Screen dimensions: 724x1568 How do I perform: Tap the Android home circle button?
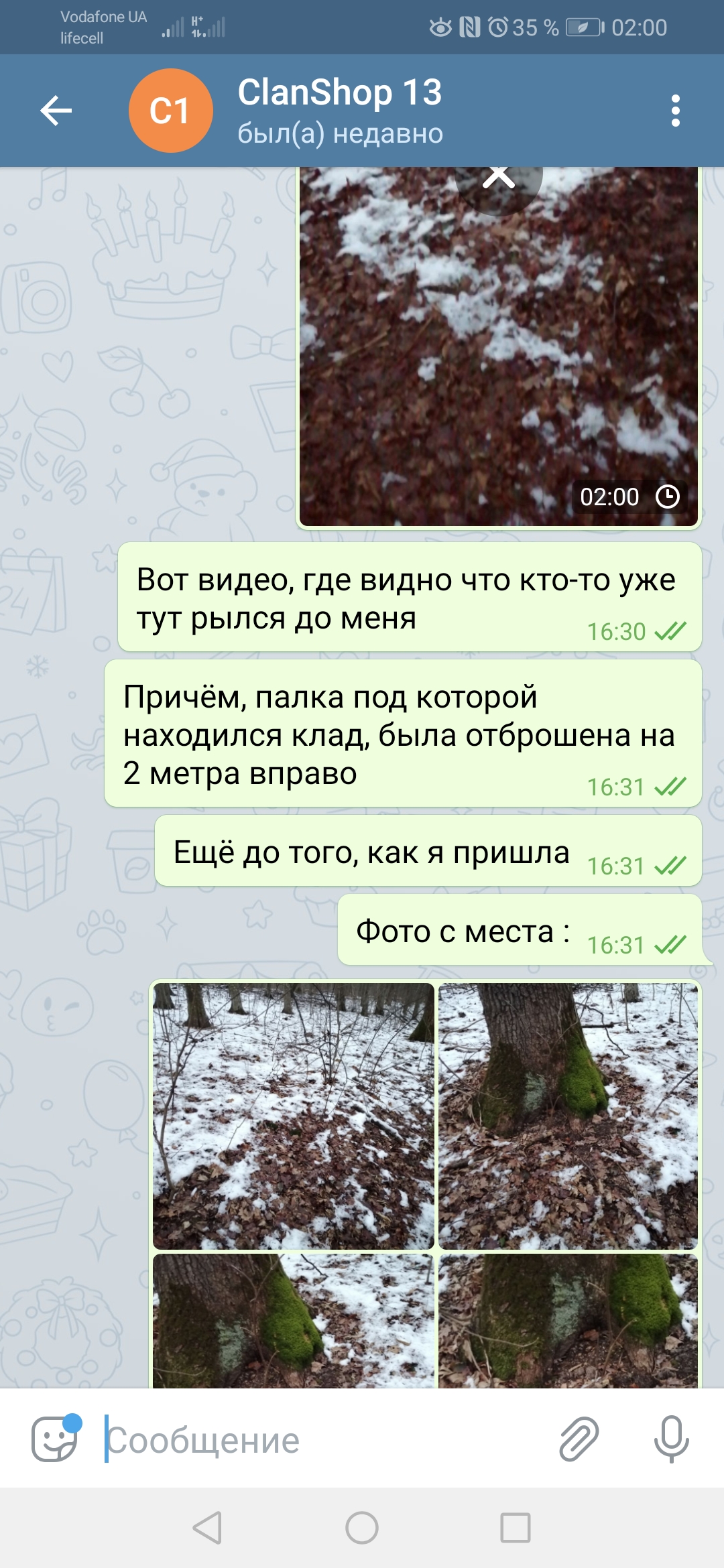(362, 1528)
